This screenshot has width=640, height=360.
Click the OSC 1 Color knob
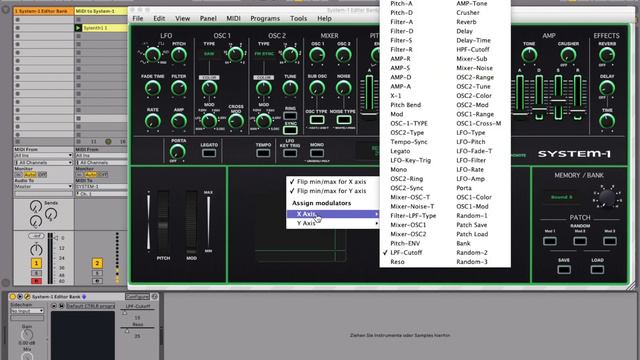[209, 88]
